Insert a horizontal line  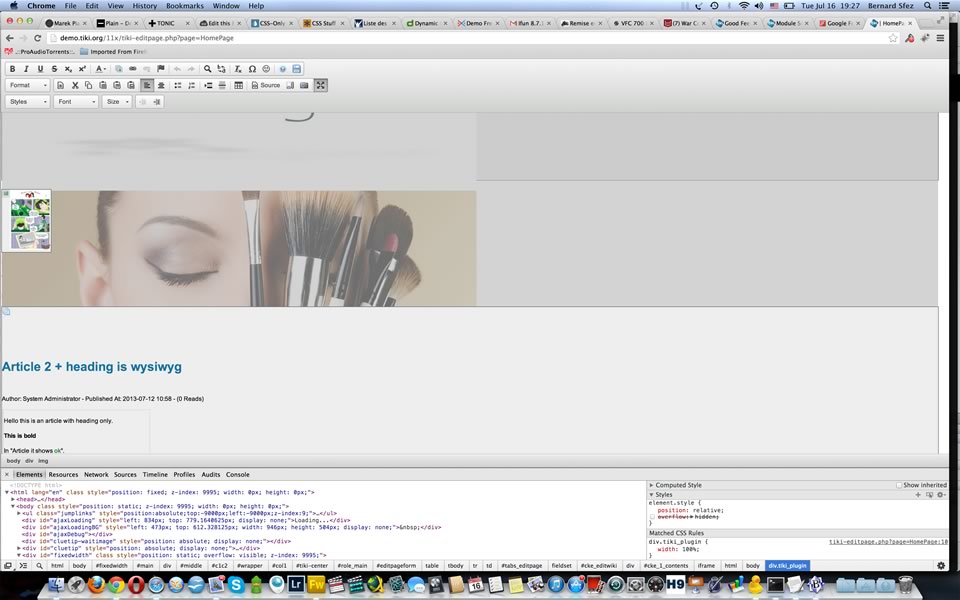222,85
